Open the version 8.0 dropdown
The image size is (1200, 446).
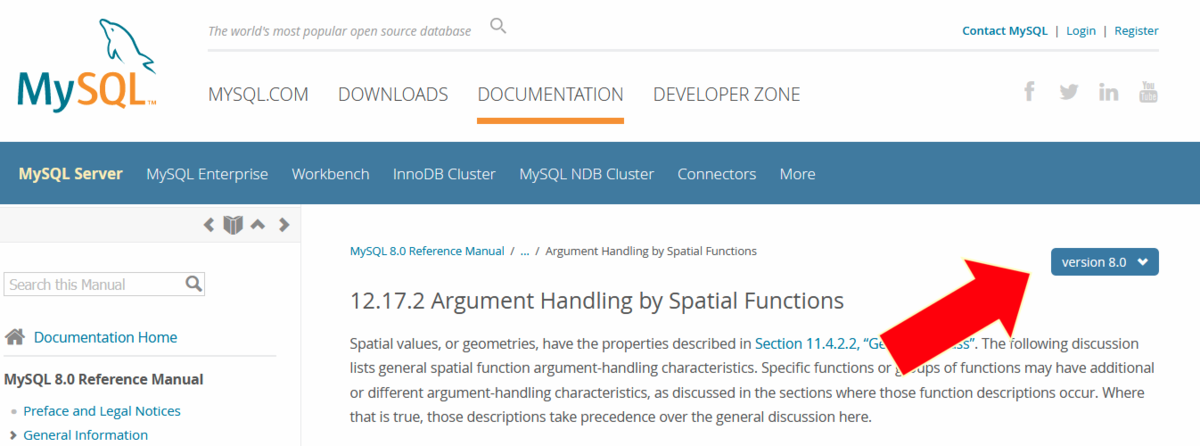pos(1104,262)
